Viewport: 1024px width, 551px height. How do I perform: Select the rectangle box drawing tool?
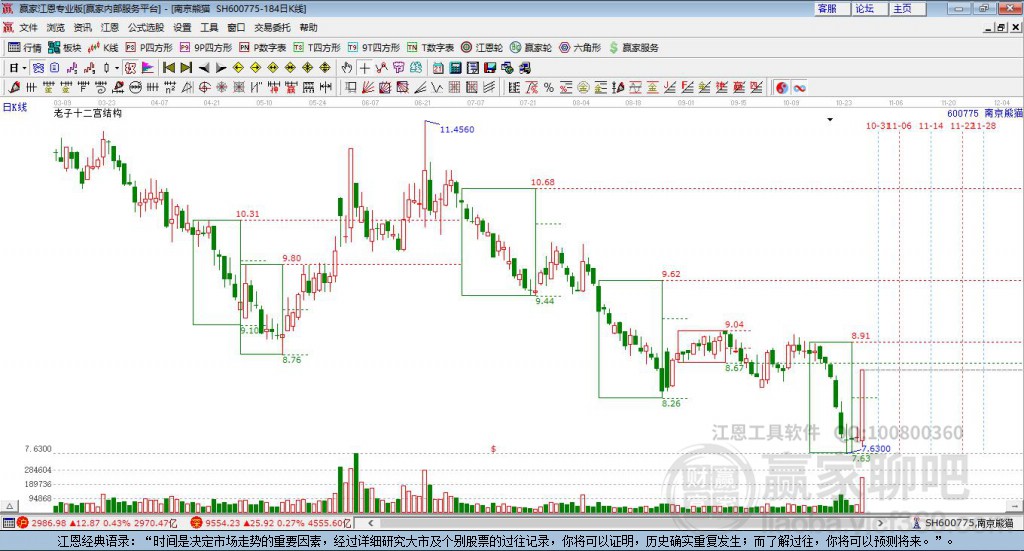click(x=351, y=87)
